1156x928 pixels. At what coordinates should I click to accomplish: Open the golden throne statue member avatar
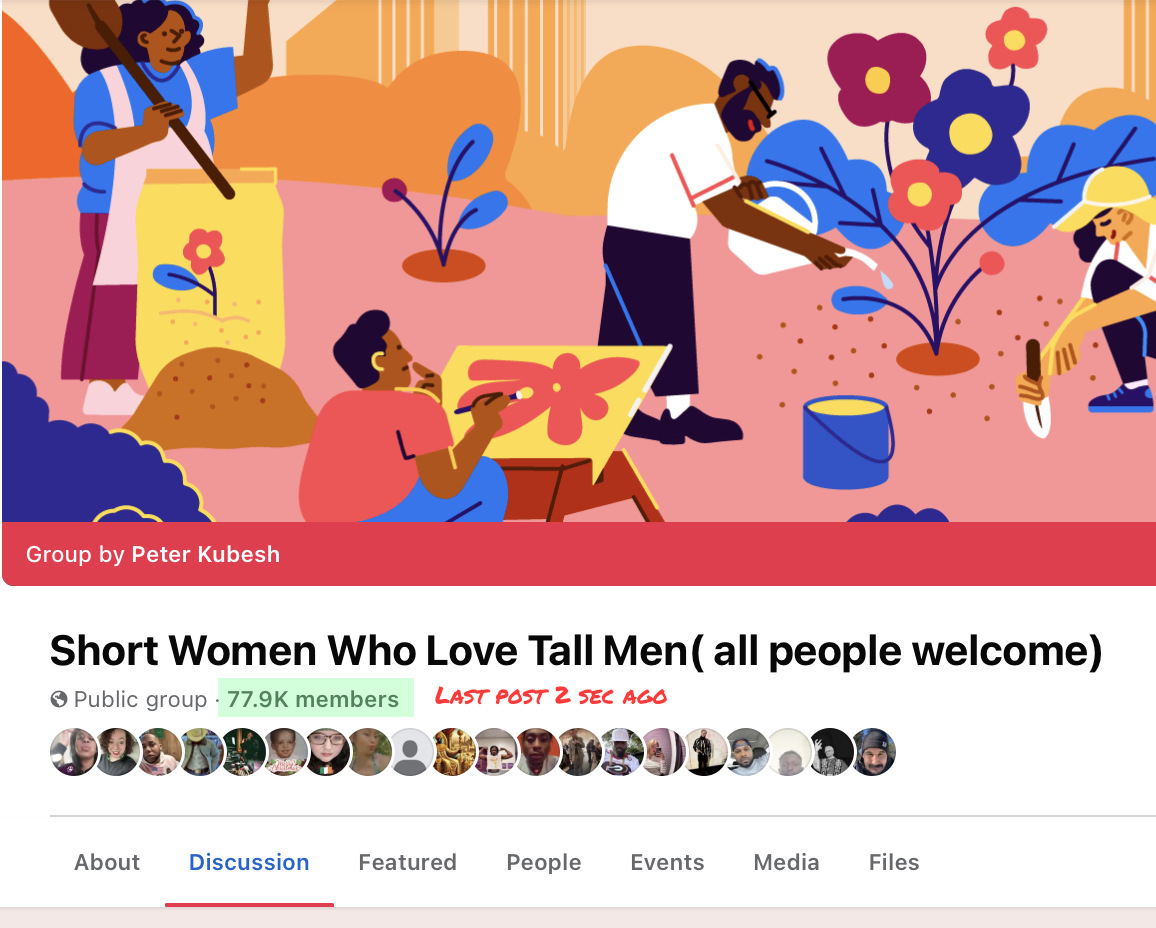click(453, 752)
